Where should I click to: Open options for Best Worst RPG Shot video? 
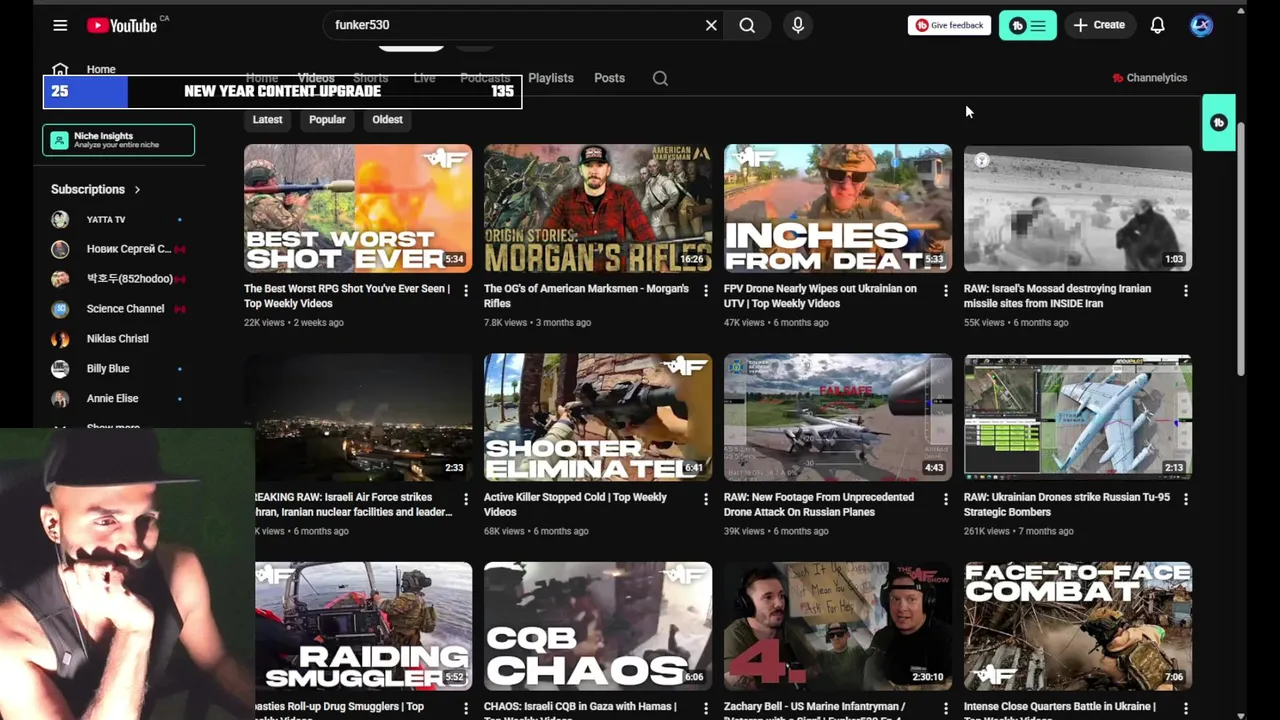tap(465, 291)
